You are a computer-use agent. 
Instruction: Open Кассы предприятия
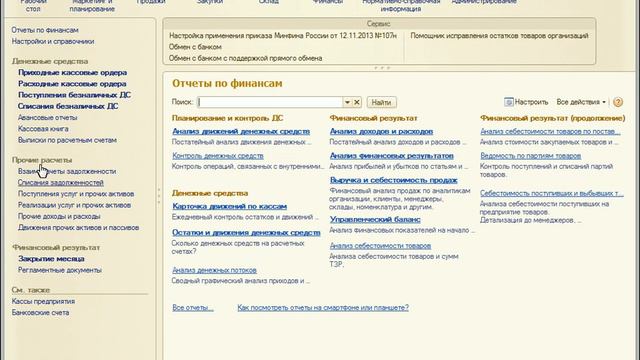click(x=43, y=302)
